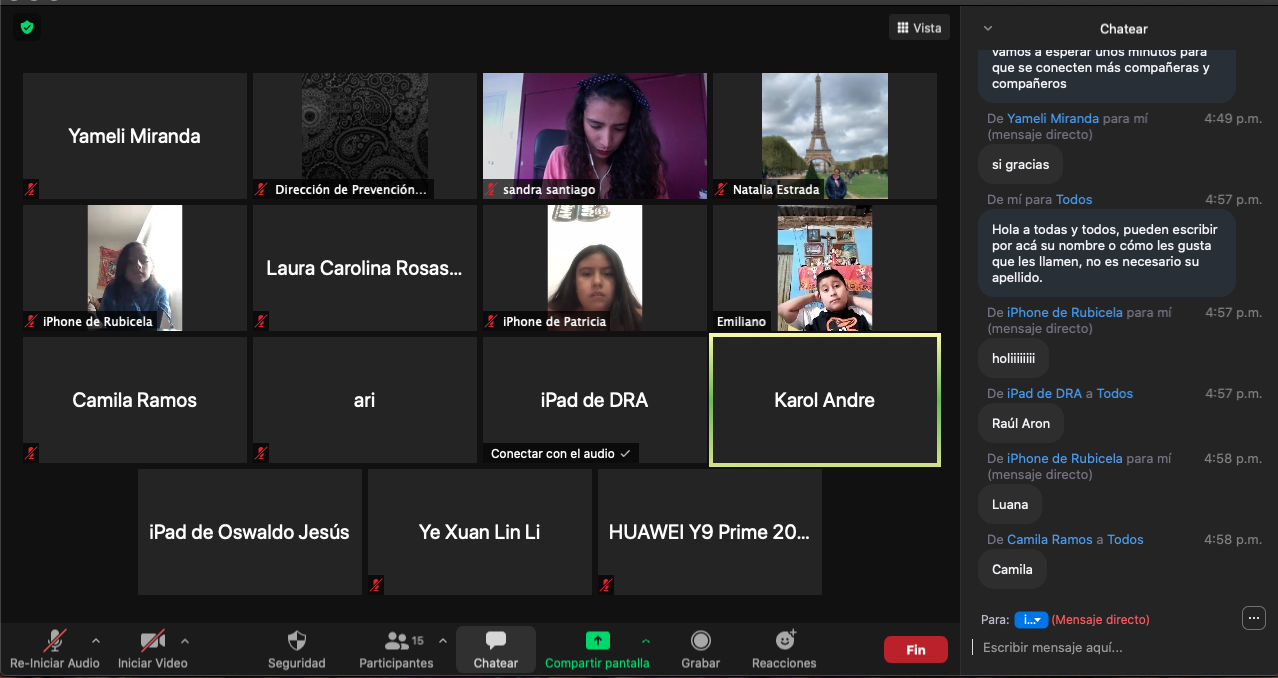
Task: Click the green encryption shield icon
Action: (x=27, y=28)
